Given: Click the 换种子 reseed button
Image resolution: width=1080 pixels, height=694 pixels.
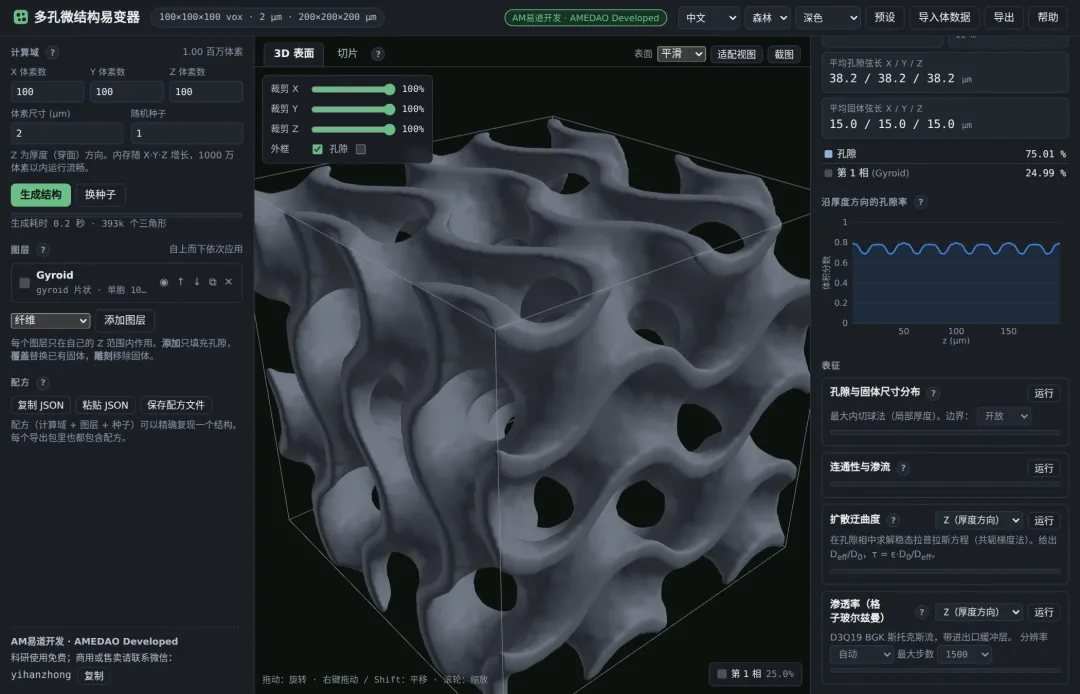Looking at the screenshot, I should point(101,195).
